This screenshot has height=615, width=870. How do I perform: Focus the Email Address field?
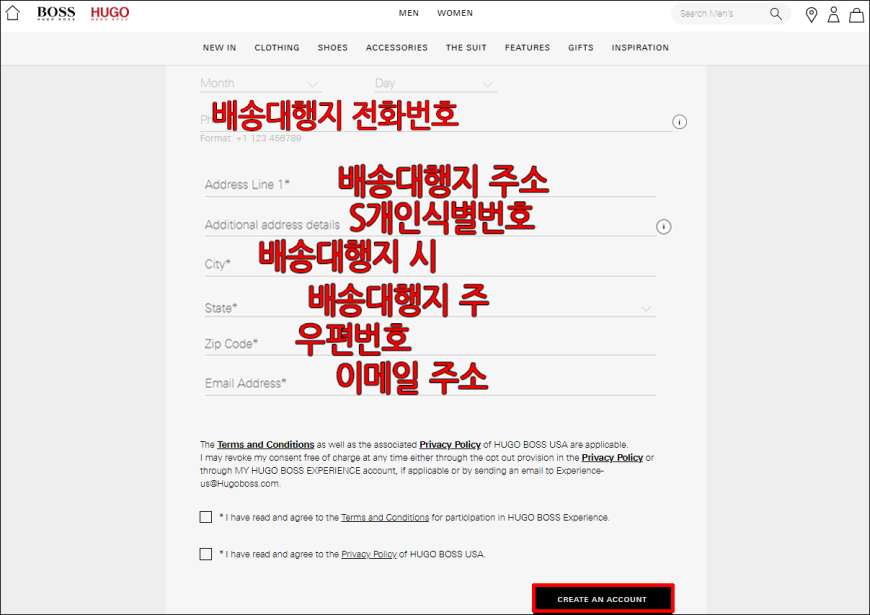pyautogui.click(x=430, y=383)
